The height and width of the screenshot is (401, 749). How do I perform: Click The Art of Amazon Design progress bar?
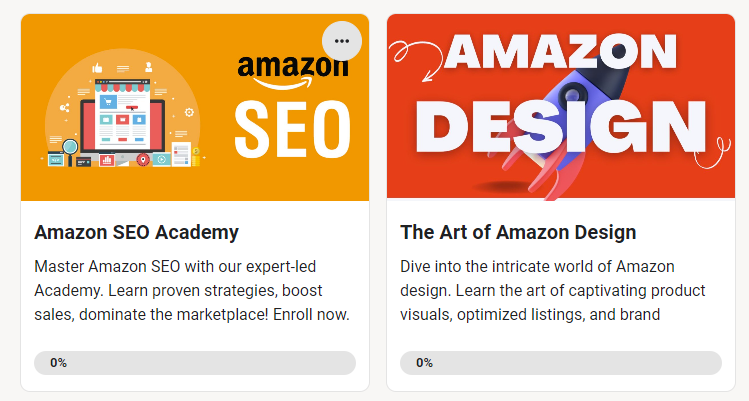tap(561, 363)
